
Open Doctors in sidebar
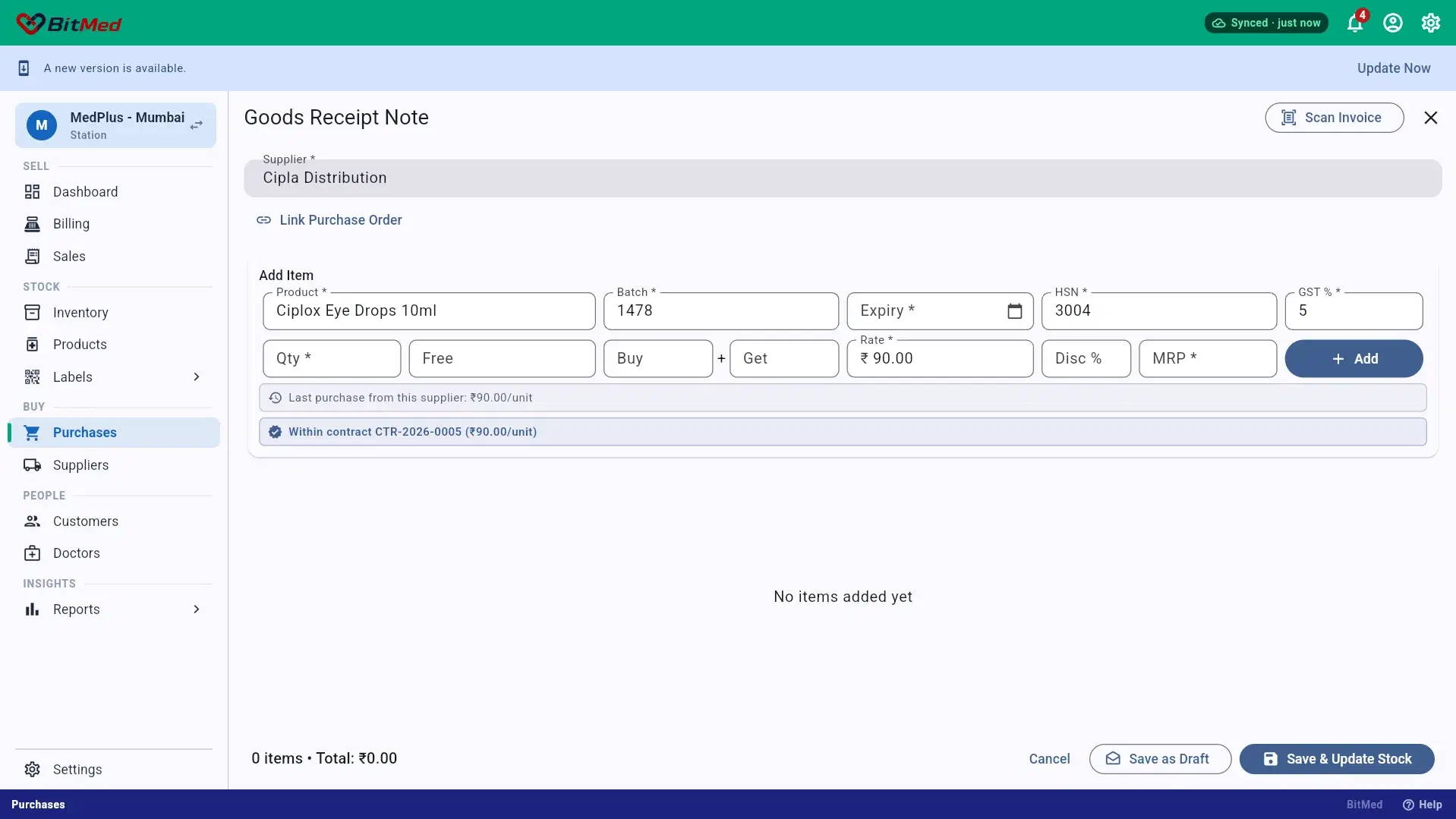(x=114, y=553)
